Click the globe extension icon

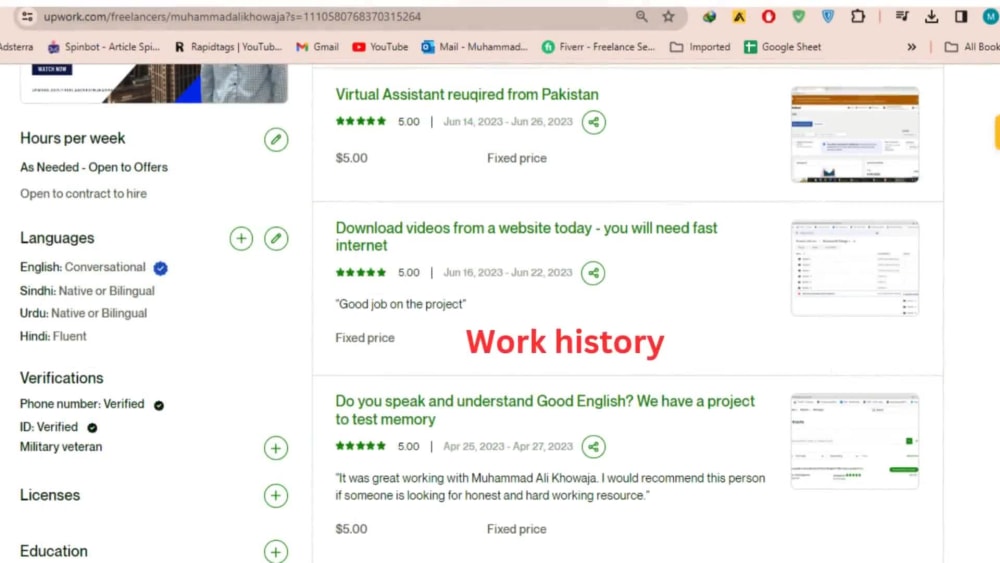click(x=709, y=17)
